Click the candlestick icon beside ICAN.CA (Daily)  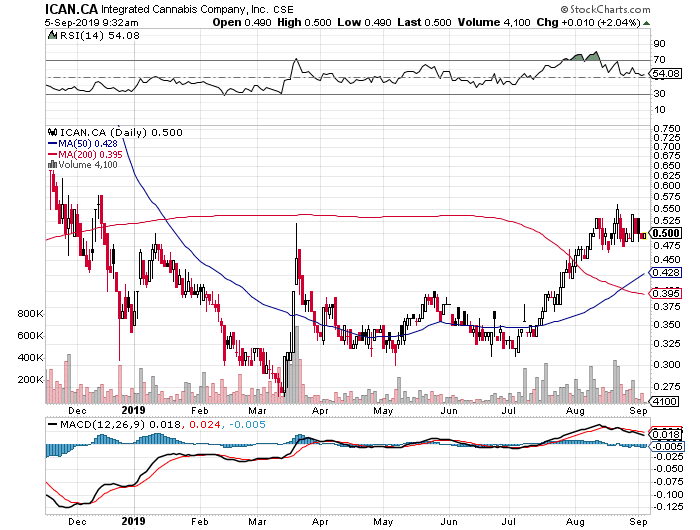tap(53, 132)
